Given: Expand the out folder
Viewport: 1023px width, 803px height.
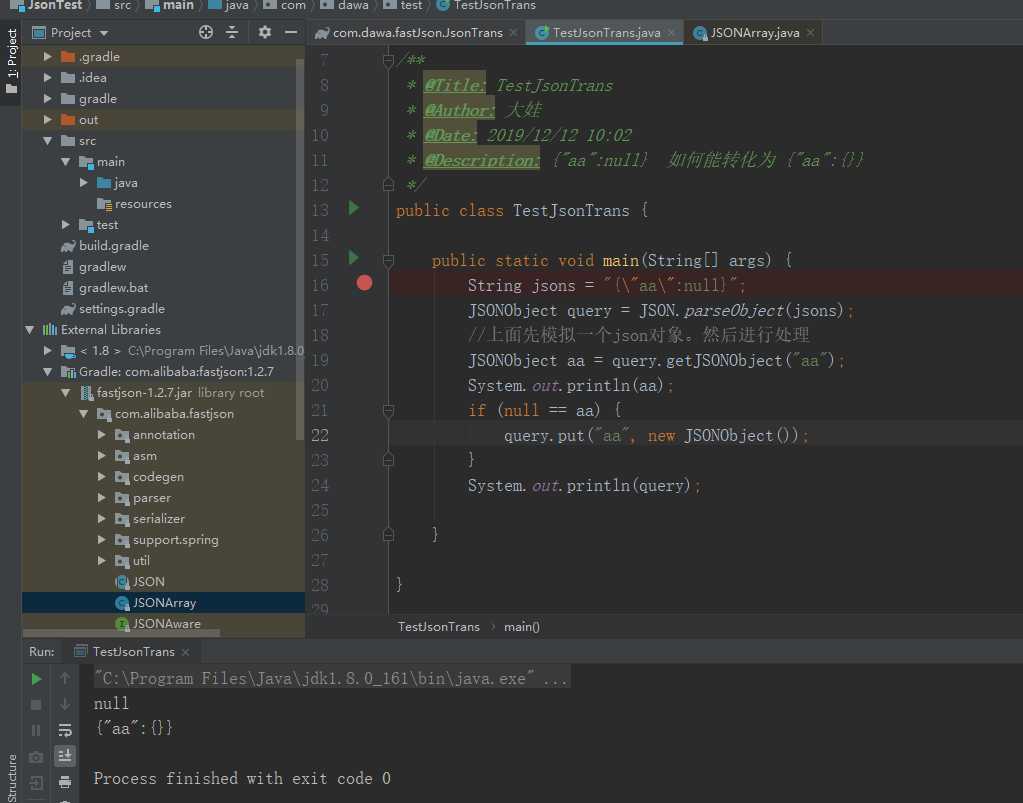Looking at the screenshot, I should pos(48,119).
